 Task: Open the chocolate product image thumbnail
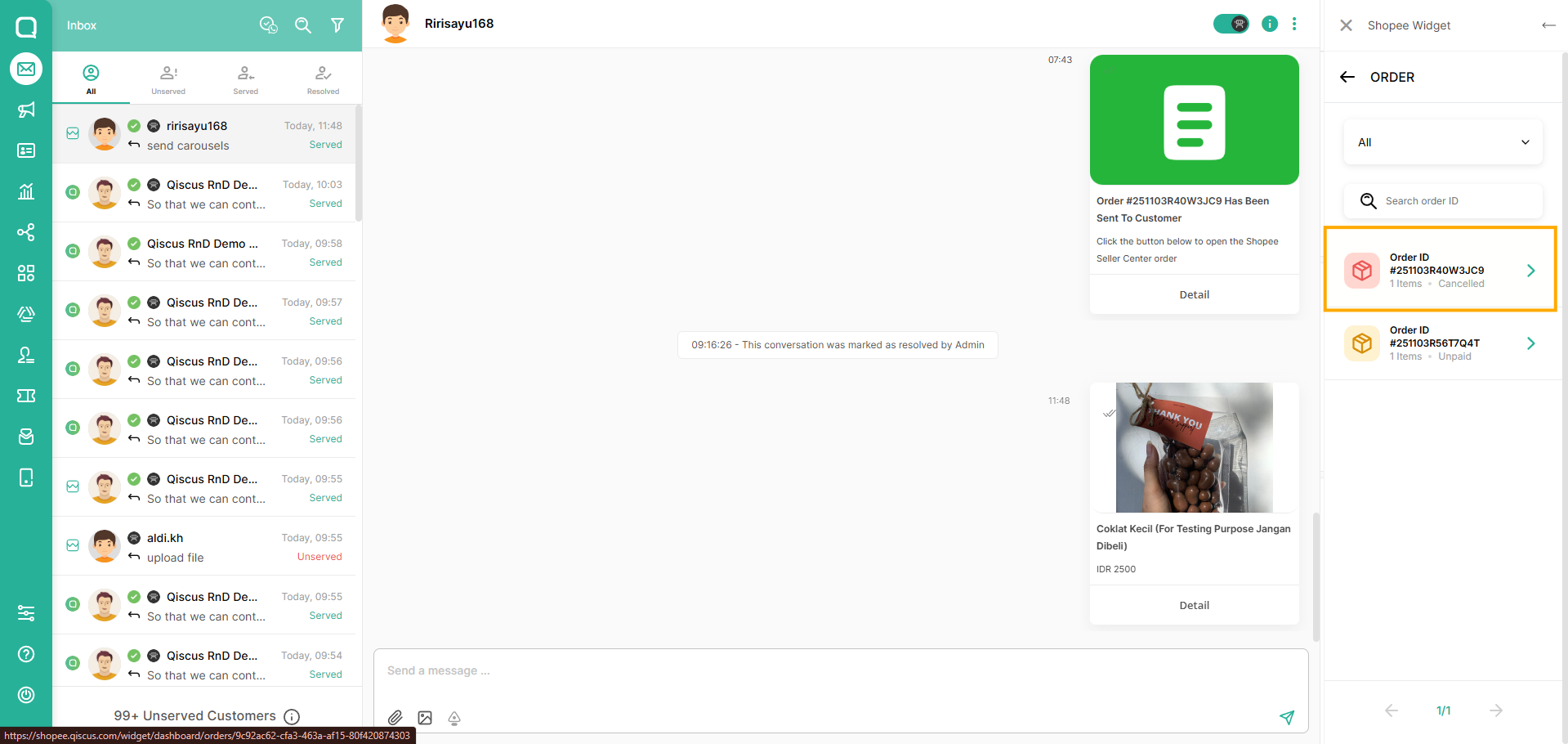pos(1195,447)
